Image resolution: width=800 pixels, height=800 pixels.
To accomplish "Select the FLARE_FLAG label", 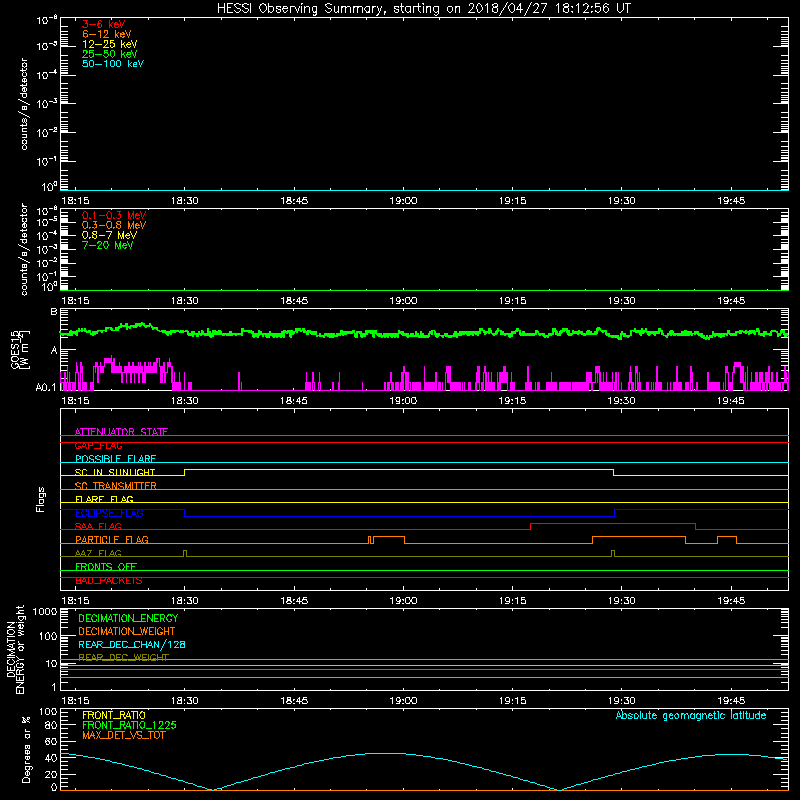I will click(104, 499).
